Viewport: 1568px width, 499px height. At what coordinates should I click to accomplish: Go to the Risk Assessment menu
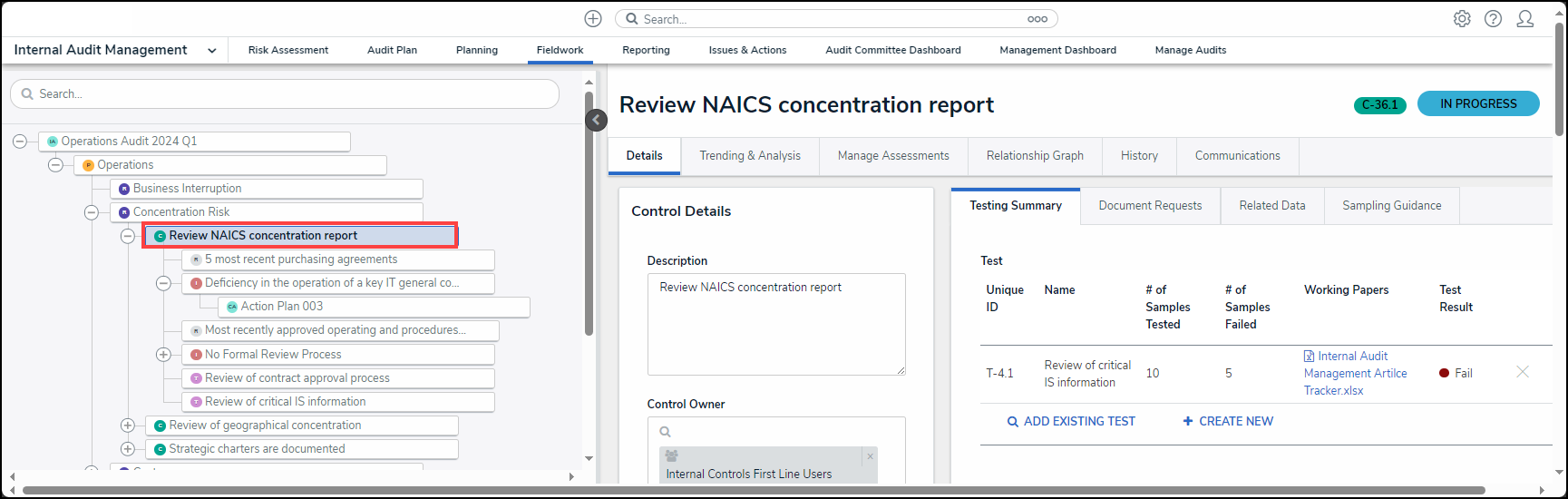point(288,51)
